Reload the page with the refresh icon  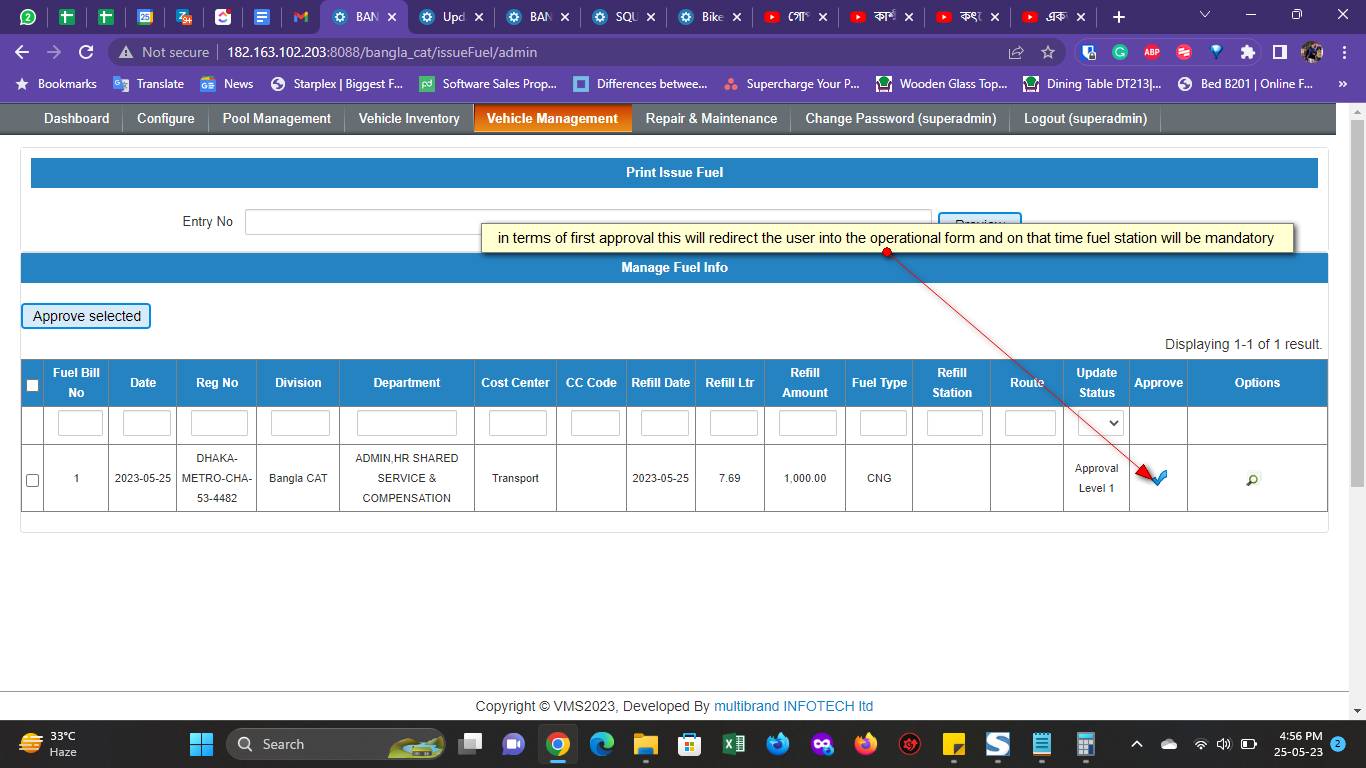pyautogui.click(x=86, y=52)
